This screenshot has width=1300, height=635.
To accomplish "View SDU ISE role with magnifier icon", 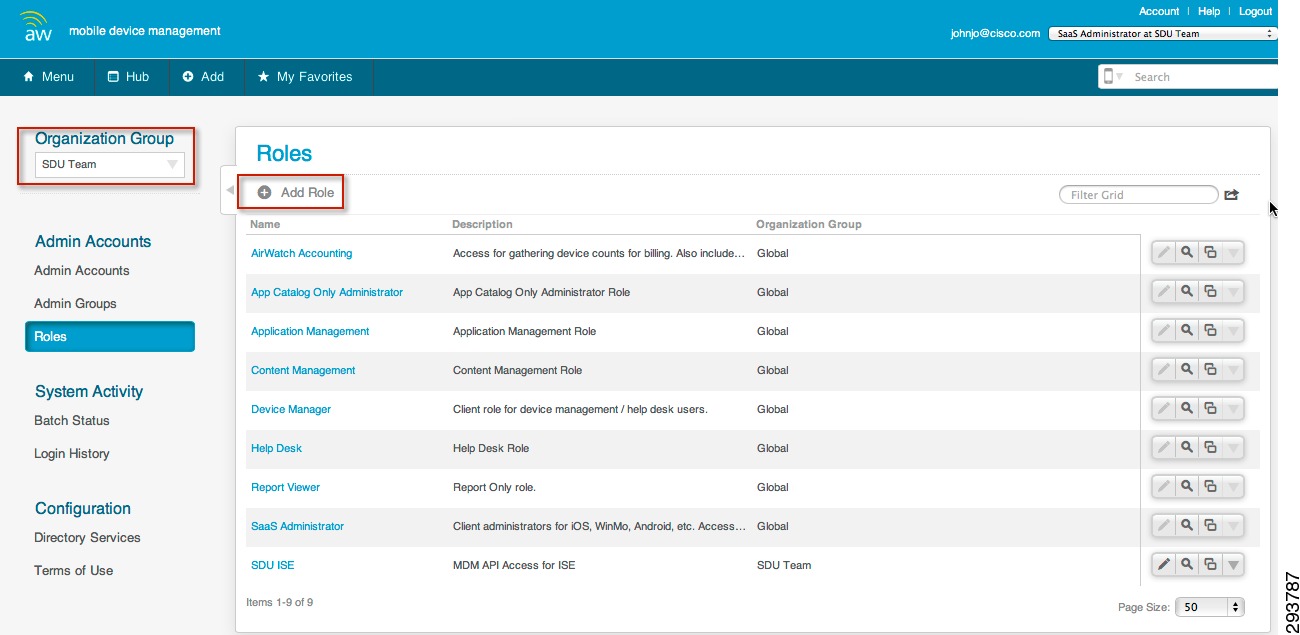I will 1187,565.
